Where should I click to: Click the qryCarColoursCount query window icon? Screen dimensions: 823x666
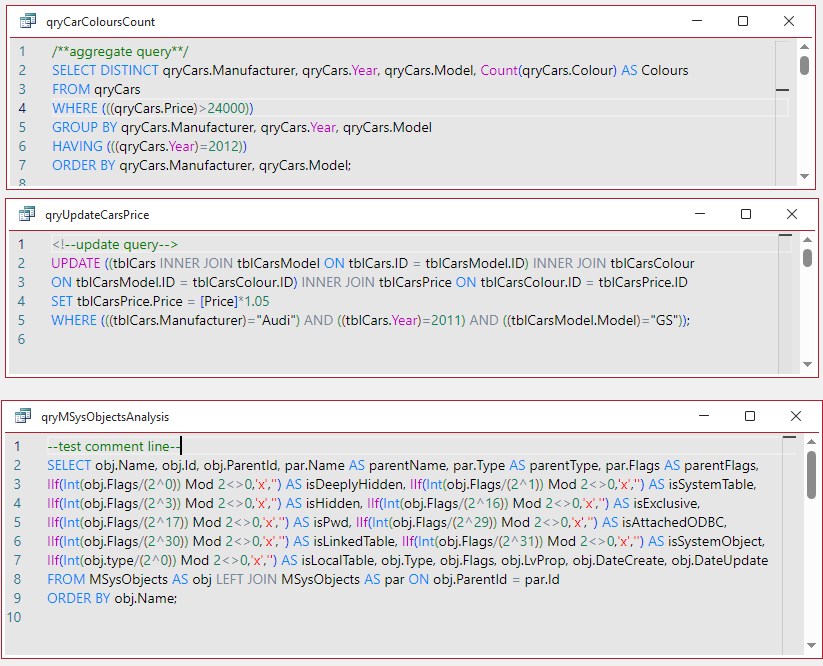28,22
